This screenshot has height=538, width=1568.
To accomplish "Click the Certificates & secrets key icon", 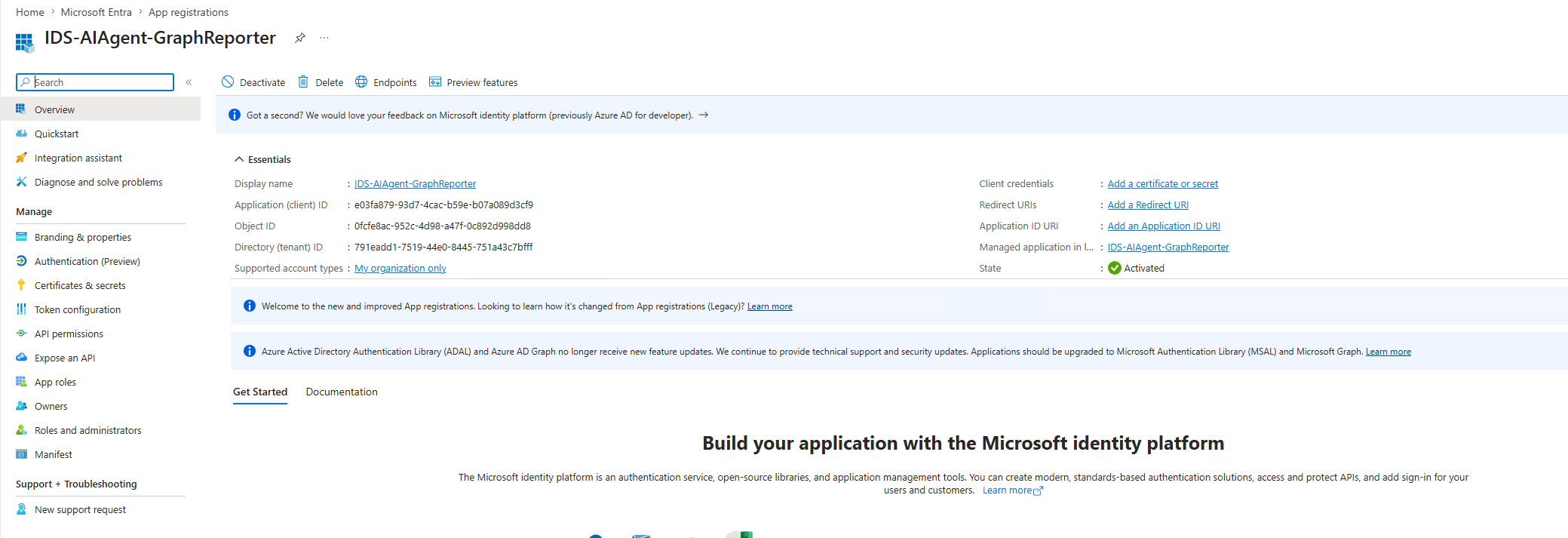I will tap(21, 284).
